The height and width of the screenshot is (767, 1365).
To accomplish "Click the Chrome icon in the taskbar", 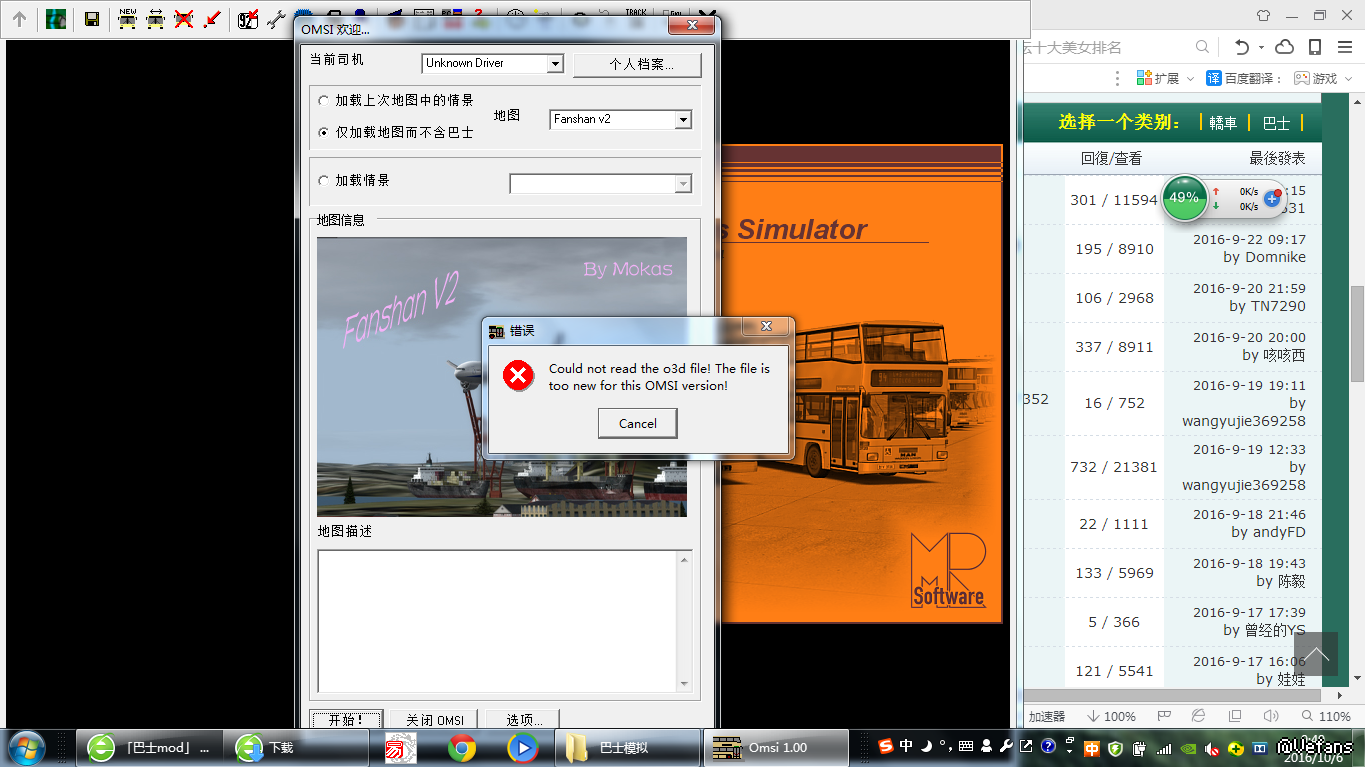I will tap(461, 748).
